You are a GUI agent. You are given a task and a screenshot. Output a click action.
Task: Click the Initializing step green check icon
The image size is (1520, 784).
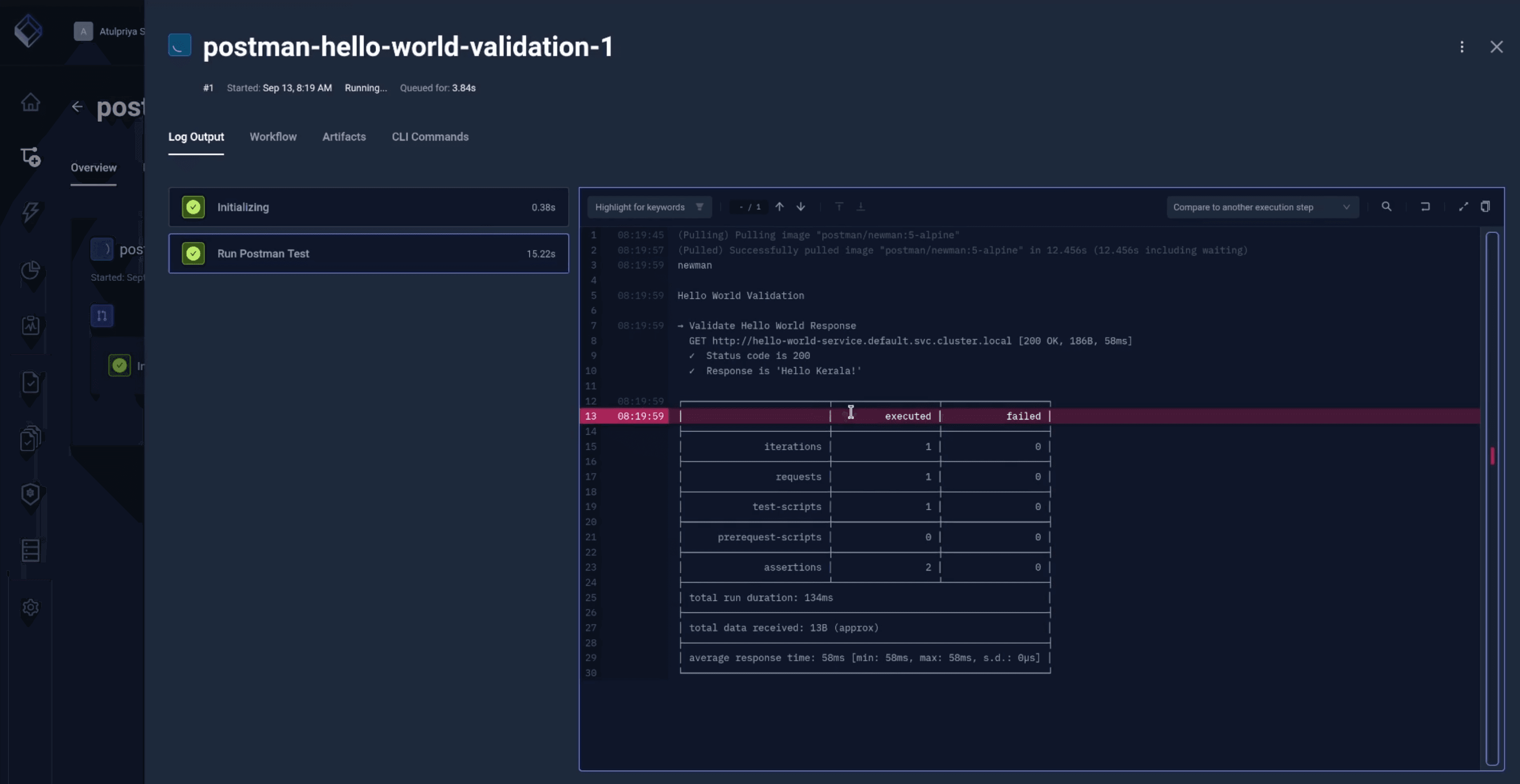coord(193,207)
